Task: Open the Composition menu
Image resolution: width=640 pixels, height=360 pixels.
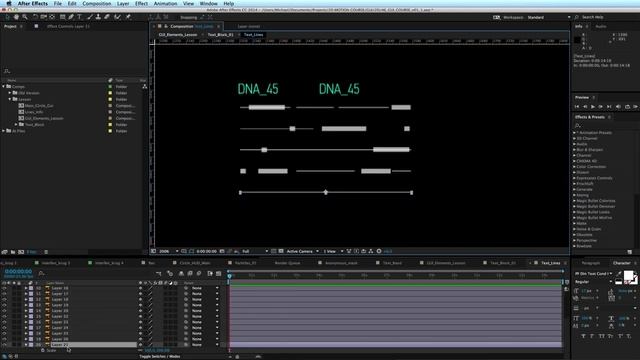Action: pos(96,3)
